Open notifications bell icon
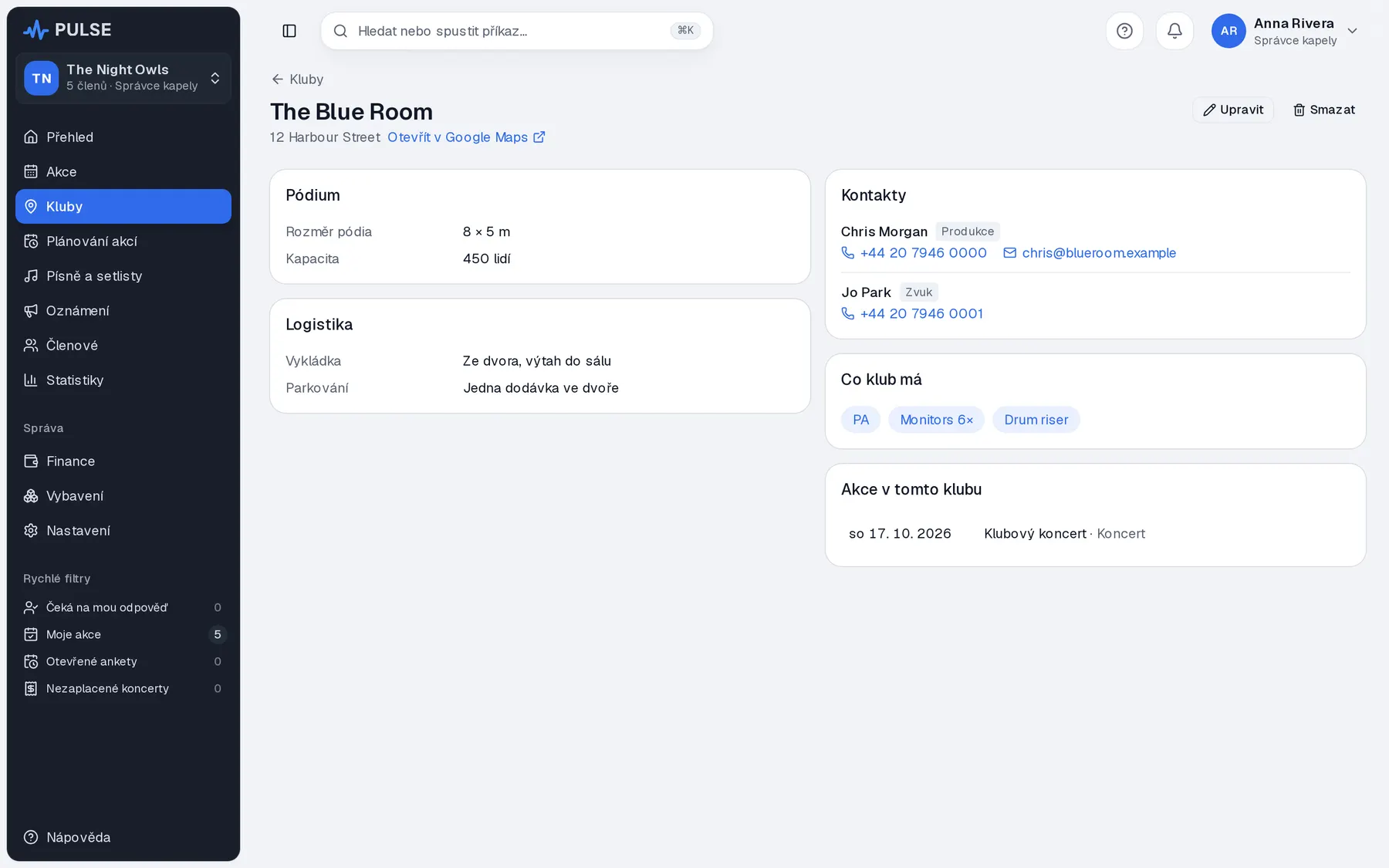Screen dimensions: 1389x868 (1174, 31)
